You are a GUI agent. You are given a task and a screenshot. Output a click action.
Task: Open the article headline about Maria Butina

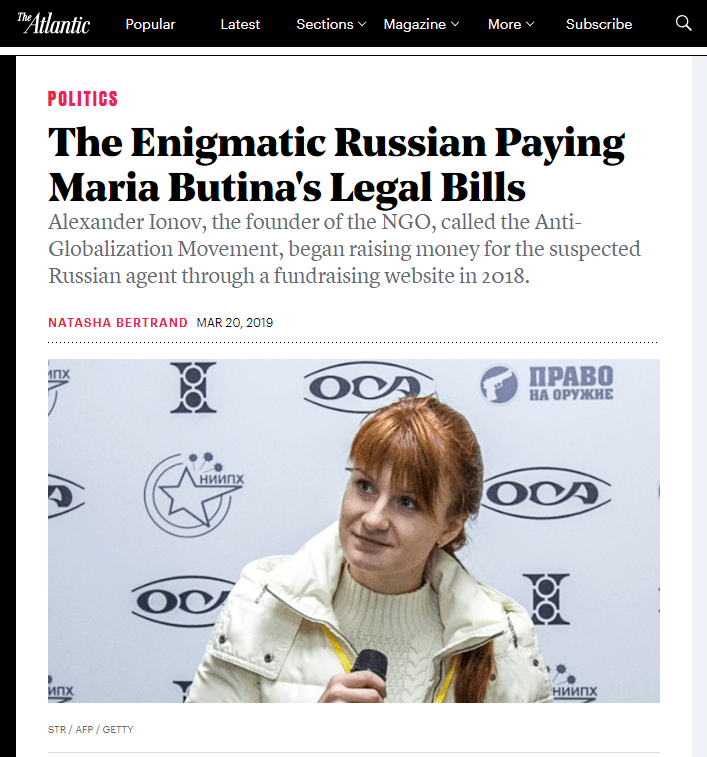(337, 164)
